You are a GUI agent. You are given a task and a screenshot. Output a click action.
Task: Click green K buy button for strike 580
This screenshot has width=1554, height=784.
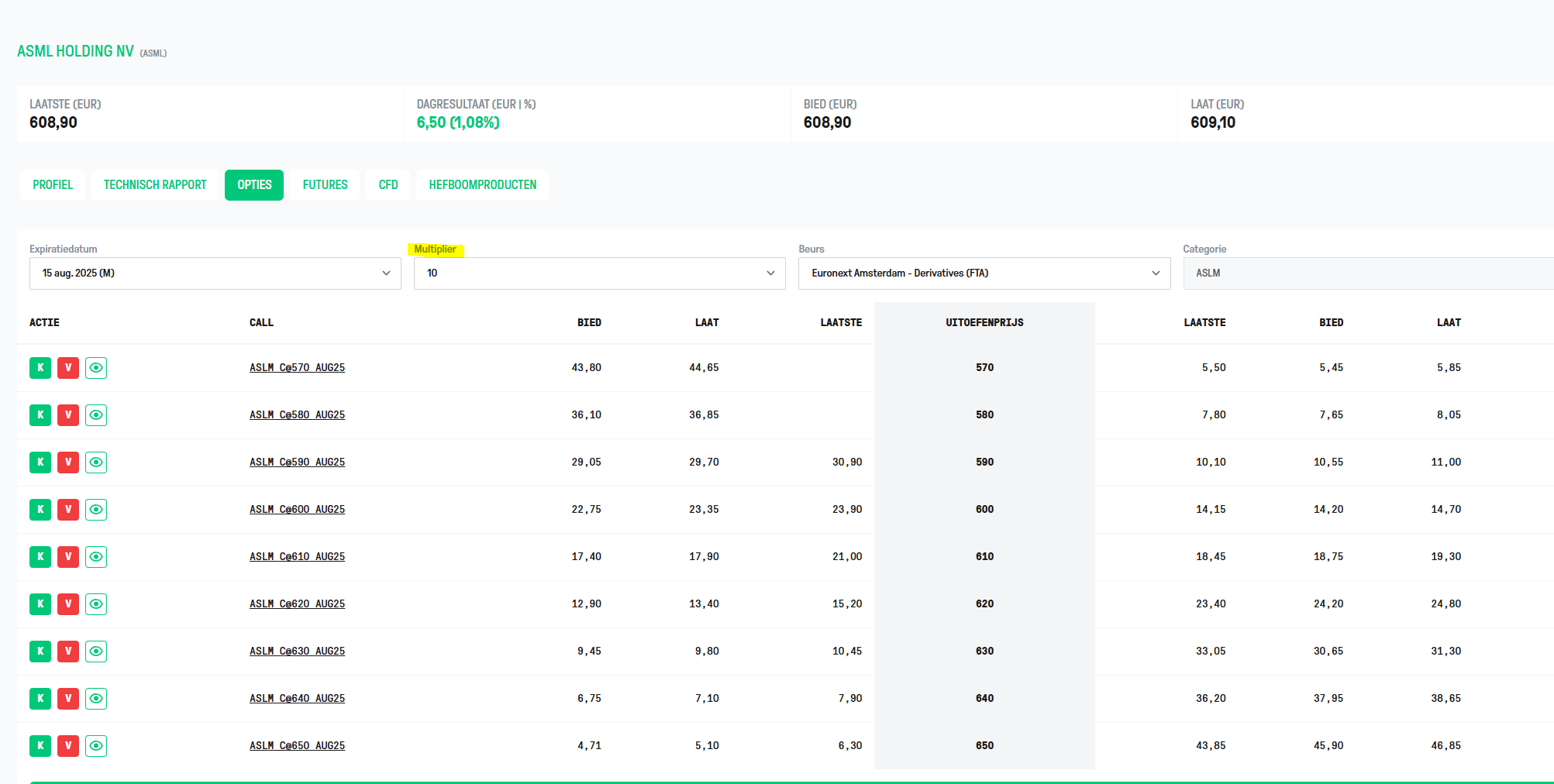(x=40, y=415)
